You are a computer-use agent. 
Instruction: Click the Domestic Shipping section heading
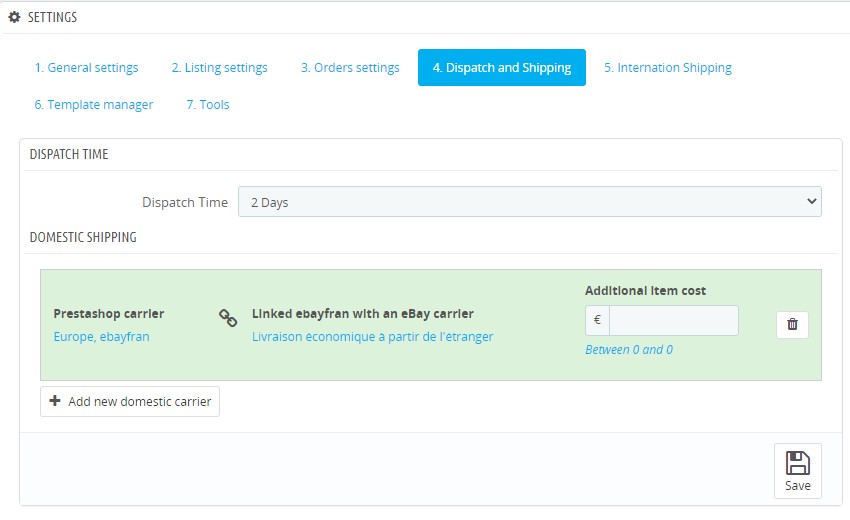click(83, 237)
